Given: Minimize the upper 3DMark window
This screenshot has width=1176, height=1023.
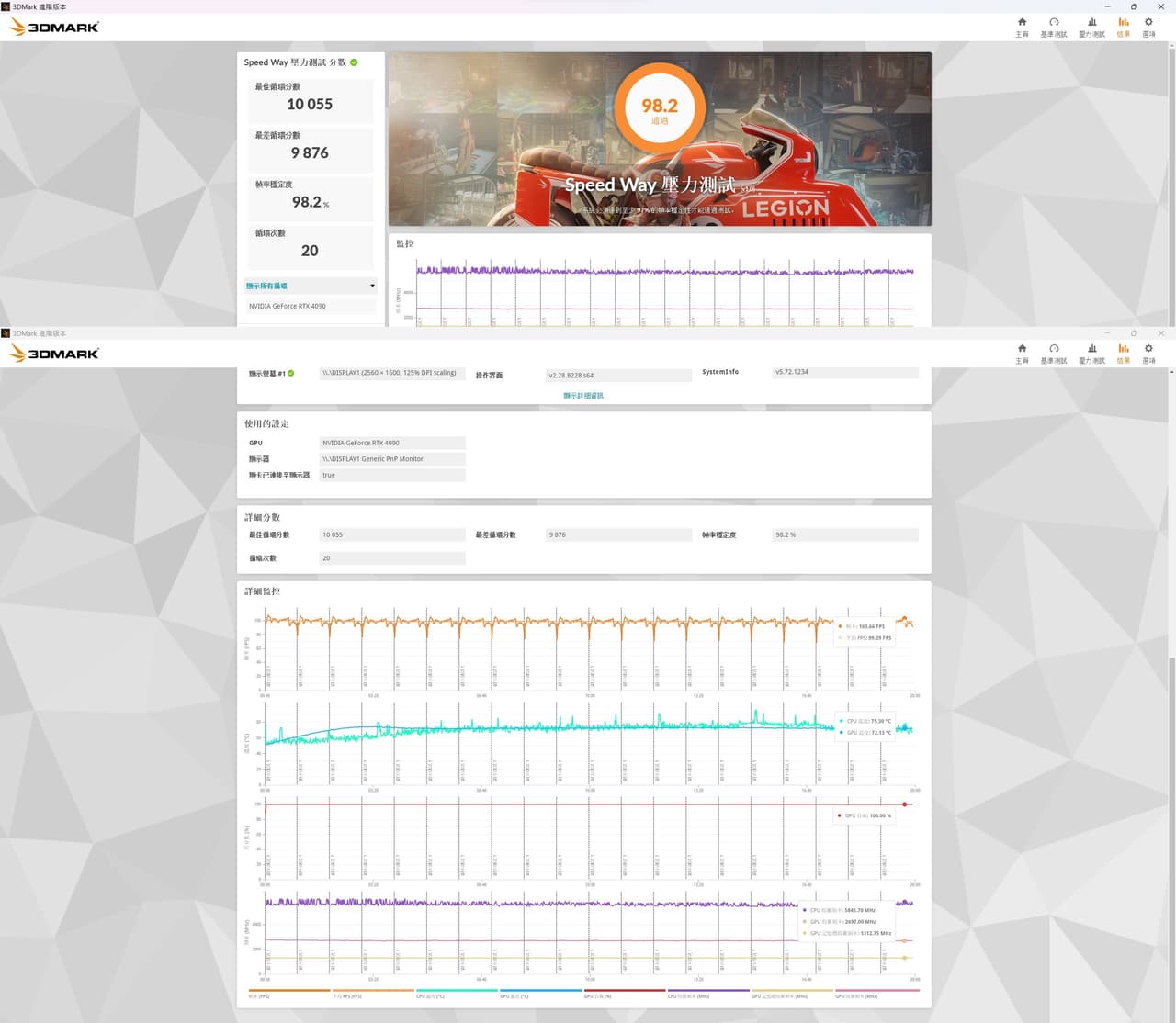Looking at the screenshot, I should (1107, 6).
